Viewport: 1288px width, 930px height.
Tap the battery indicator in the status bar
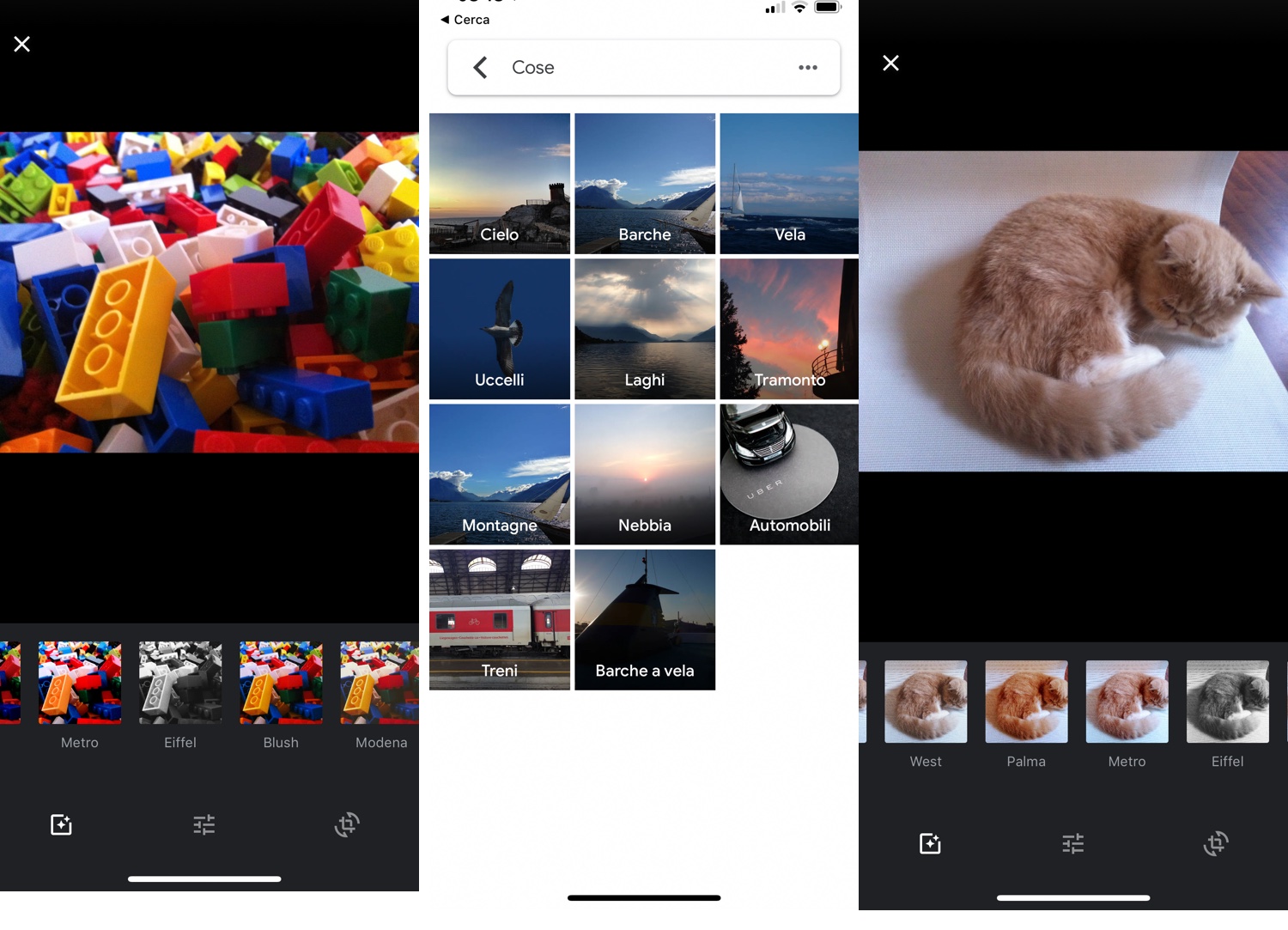827,9
